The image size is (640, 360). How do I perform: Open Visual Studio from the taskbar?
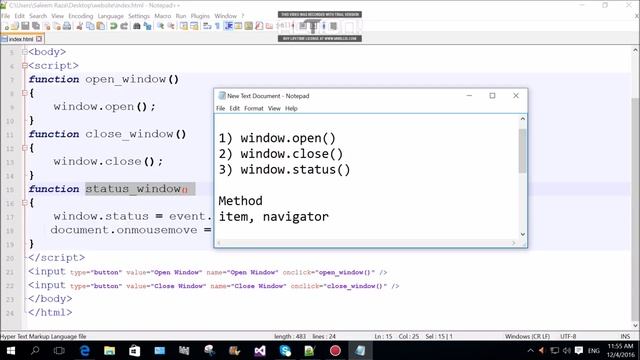pyautogui.click(x=260, y=351)
